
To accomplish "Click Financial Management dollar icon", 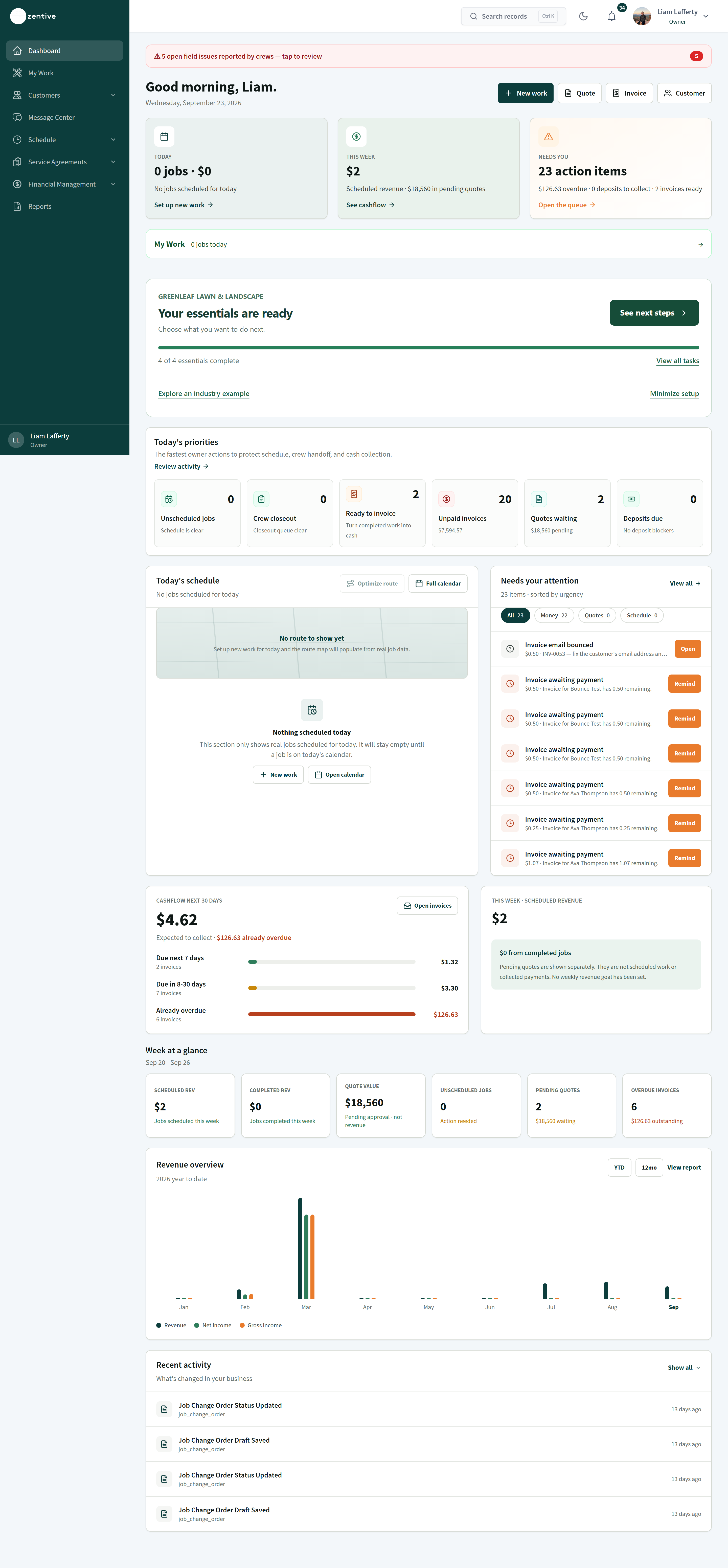I will 17,184.
